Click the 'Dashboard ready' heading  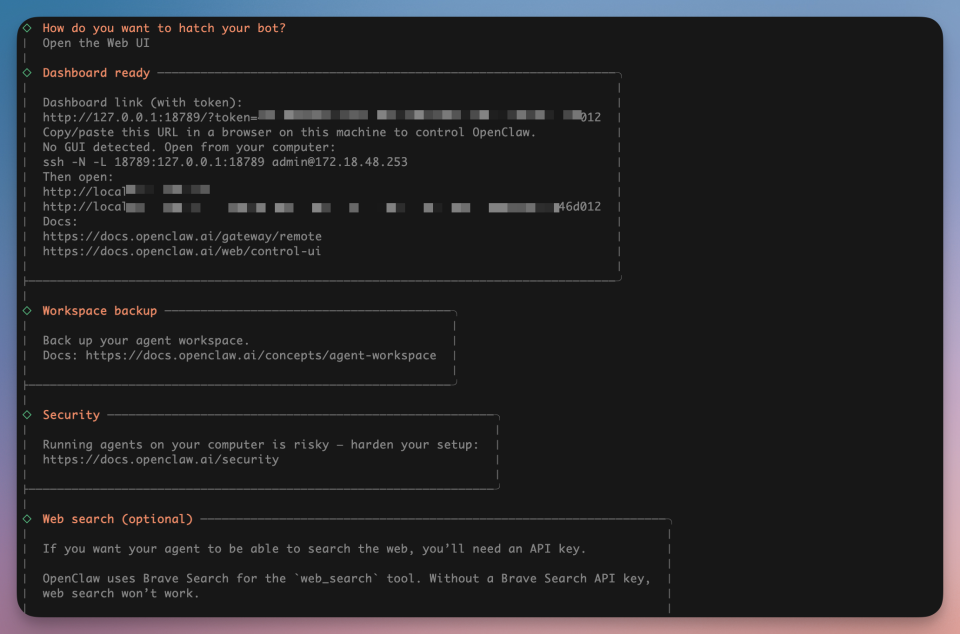[x=96, y=73]
